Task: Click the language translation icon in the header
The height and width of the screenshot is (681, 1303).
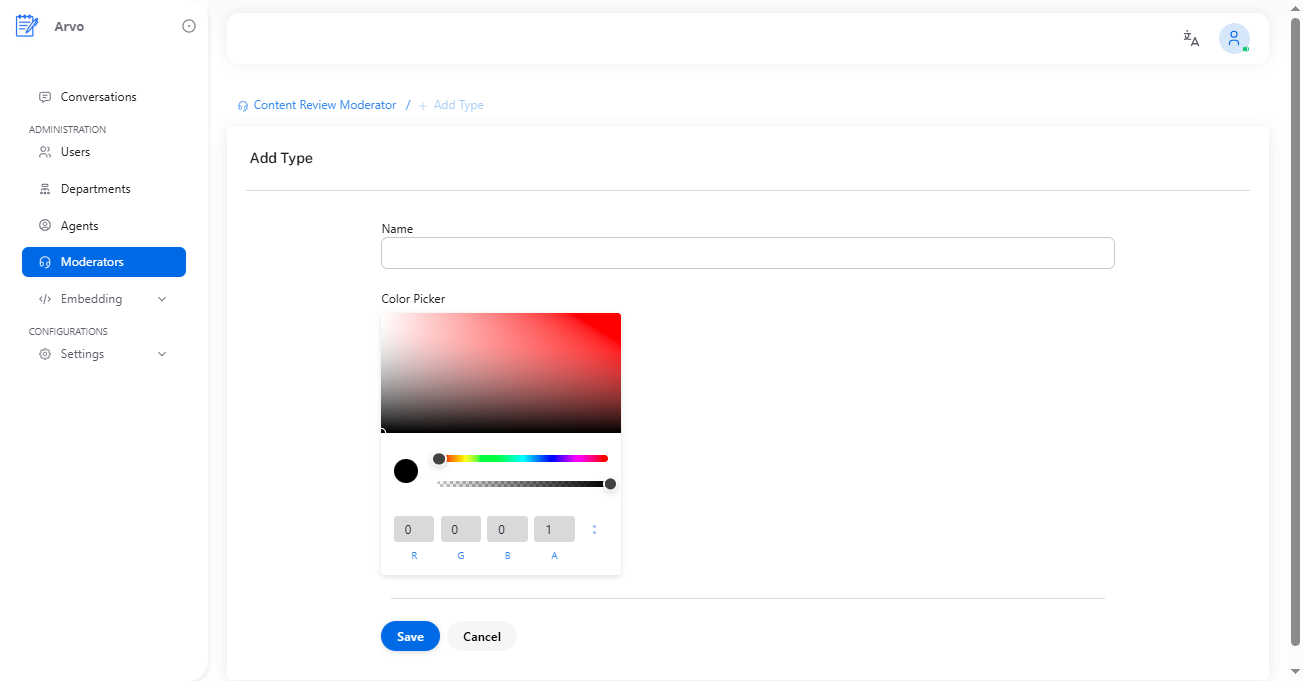Action: click(1190, 38)
